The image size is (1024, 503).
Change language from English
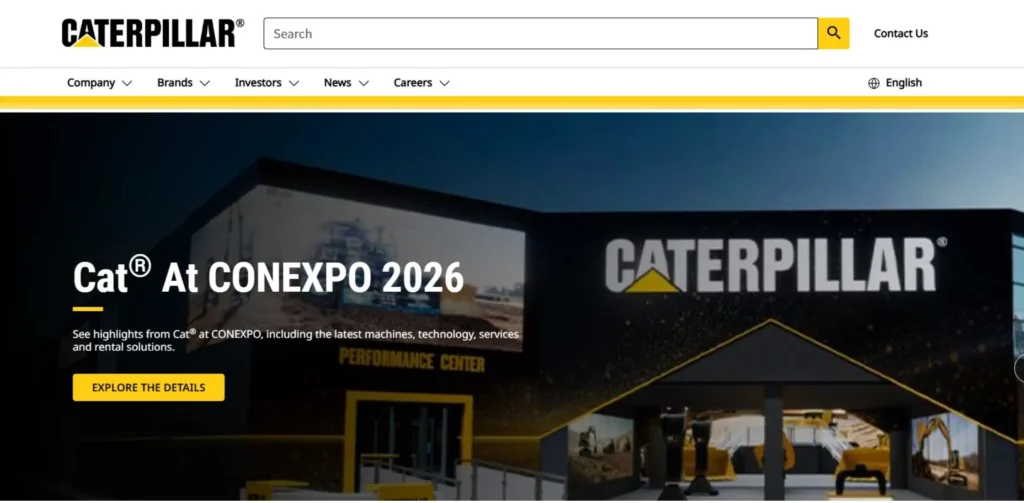[x=904, y=83]
